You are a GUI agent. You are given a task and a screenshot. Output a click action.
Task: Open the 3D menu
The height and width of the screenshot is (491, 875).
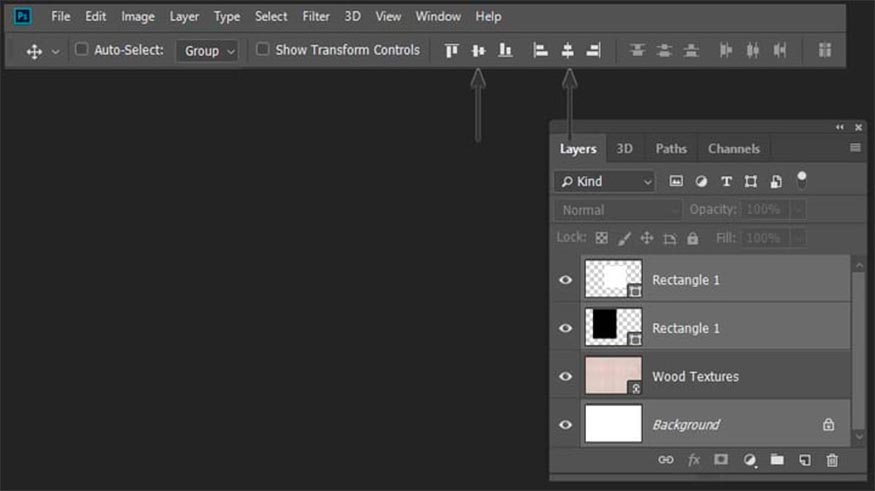[x=352, y=17]
